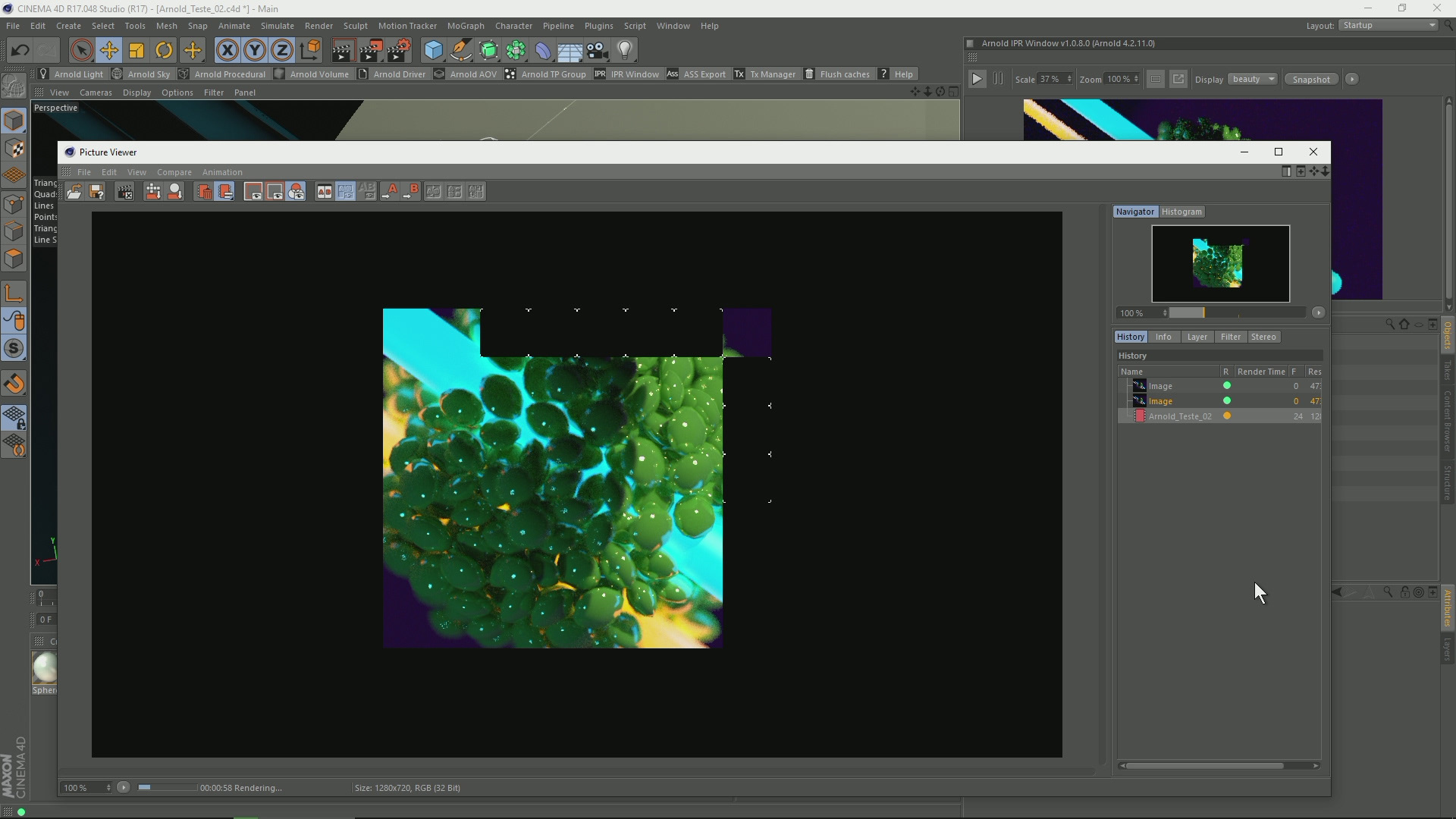This screenshot has width=1456, height=819.
Task: Open the IPR Window shelf button
Action: 627,74
